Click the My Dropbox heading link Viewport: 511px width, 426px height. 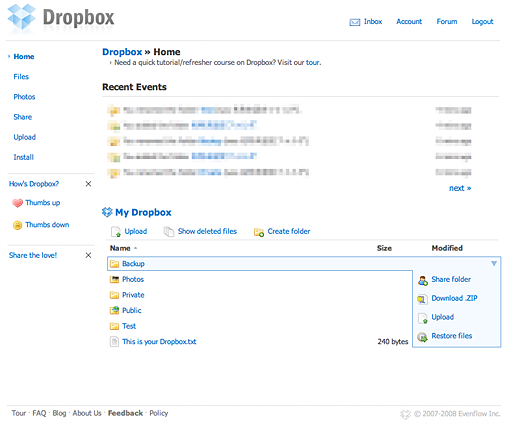coord(143,212)
